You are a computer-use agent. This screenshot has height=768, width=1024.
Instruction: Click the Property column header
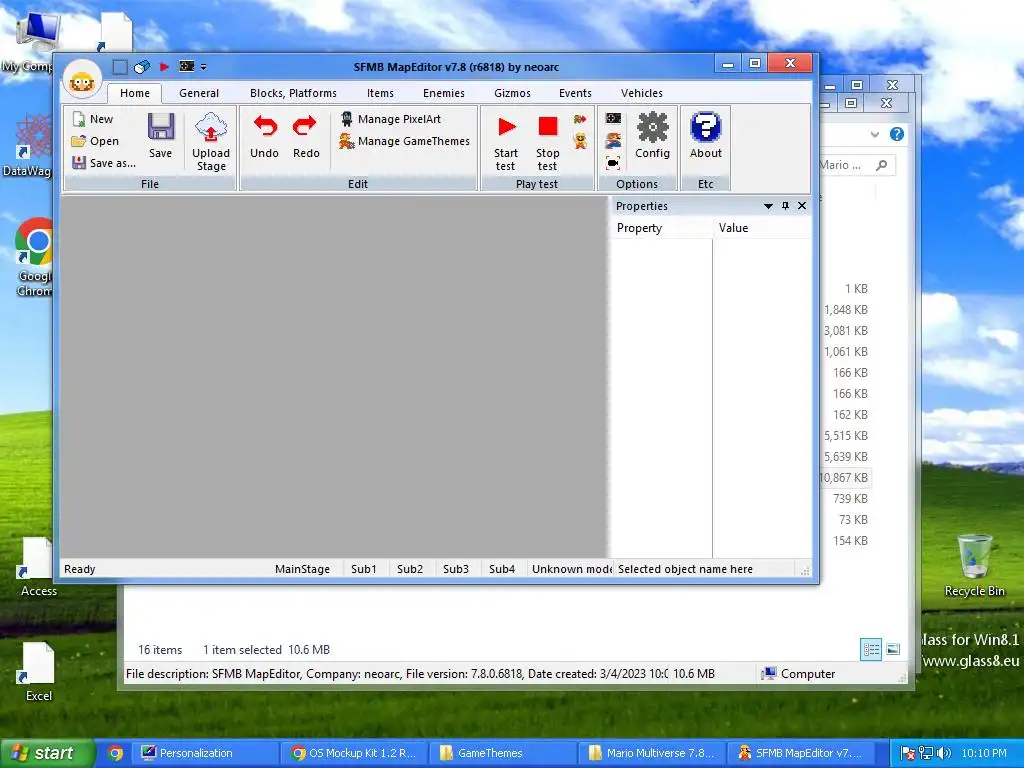coord(661,228)
